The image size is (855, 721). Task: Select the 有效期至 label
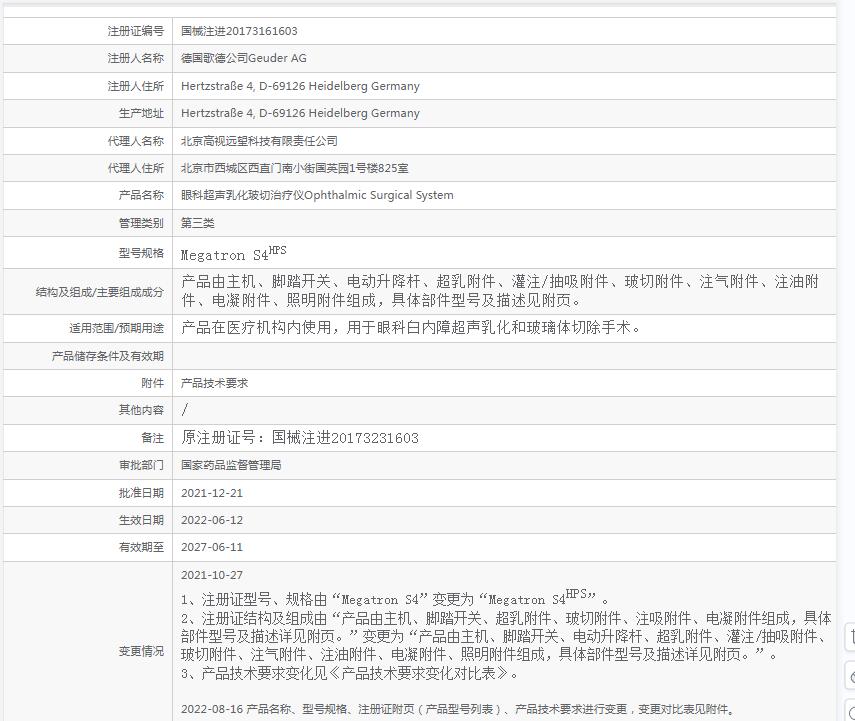click(x=141, y=547)
